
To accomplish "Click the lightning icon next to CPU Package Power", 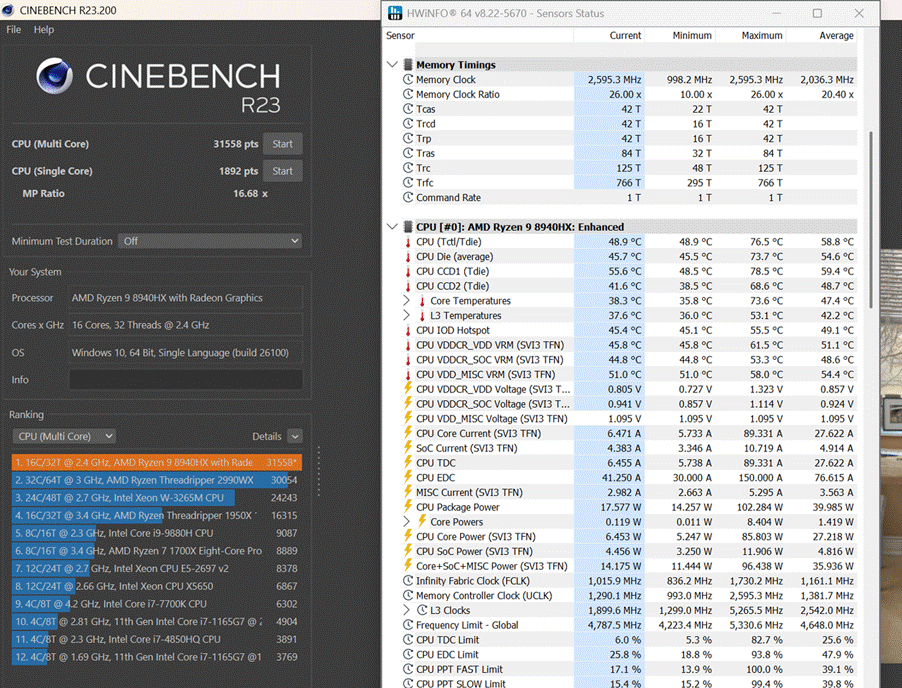I will point(408,507).
